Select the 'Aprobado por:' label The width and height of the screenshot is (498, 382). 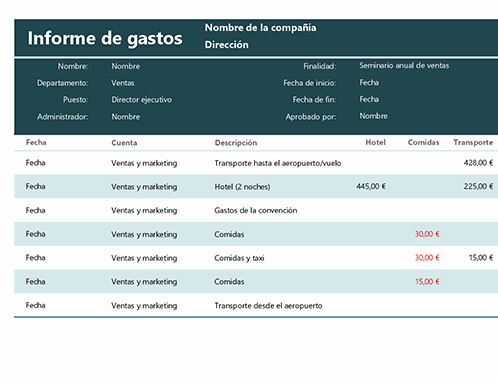(x=311, y=117)
